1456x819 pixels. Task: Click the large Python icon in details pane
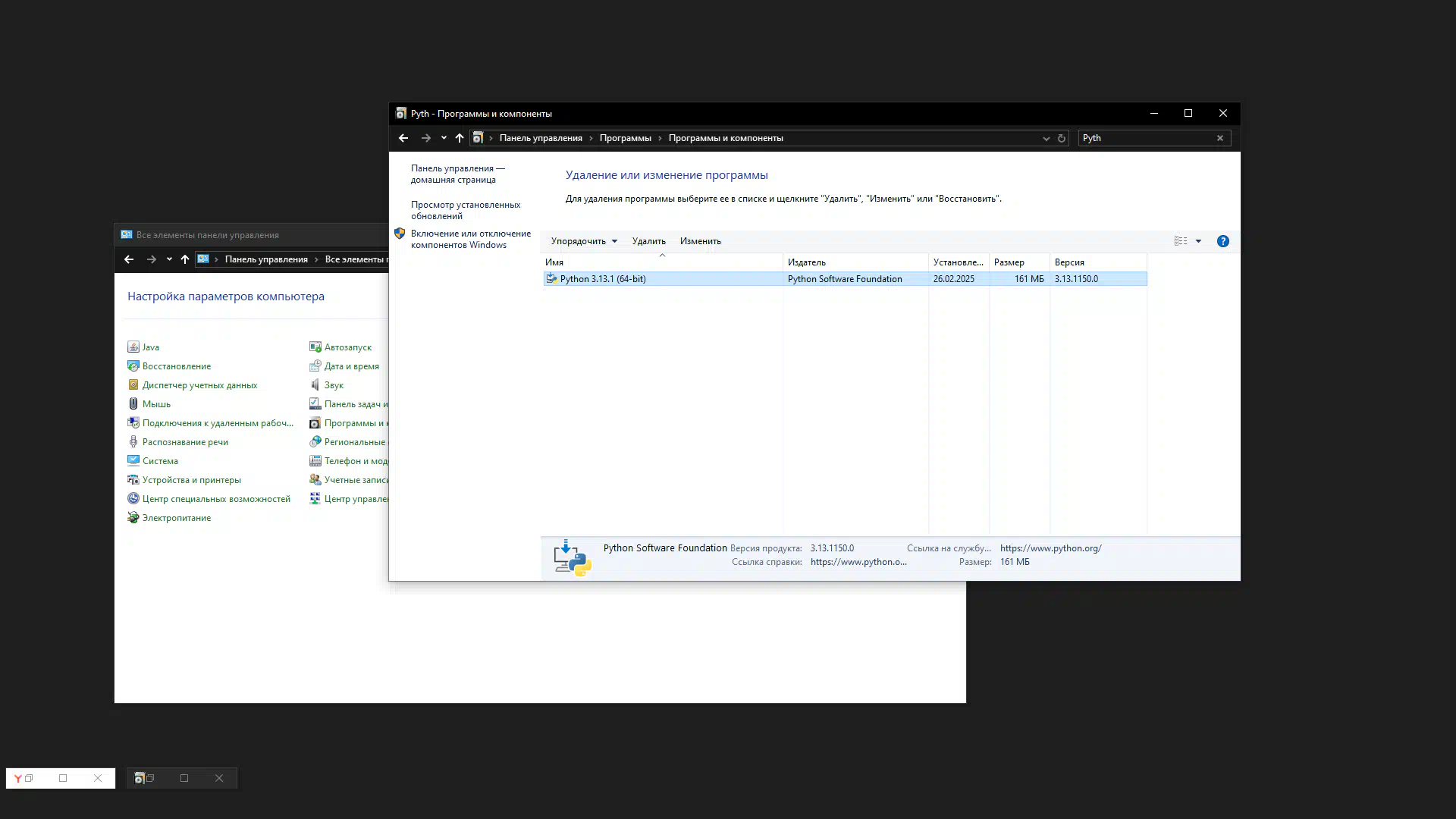point(572,558)
